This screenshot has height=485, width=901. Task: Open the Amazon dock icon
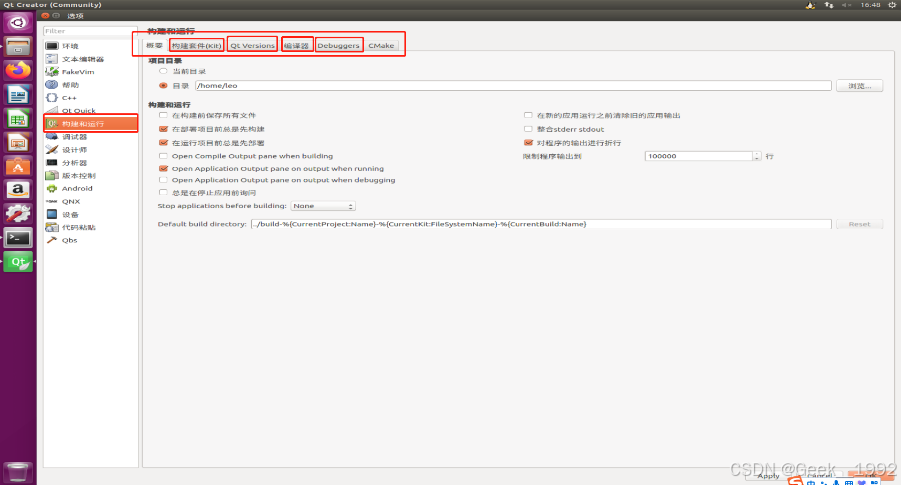click(x=18, y=190)
